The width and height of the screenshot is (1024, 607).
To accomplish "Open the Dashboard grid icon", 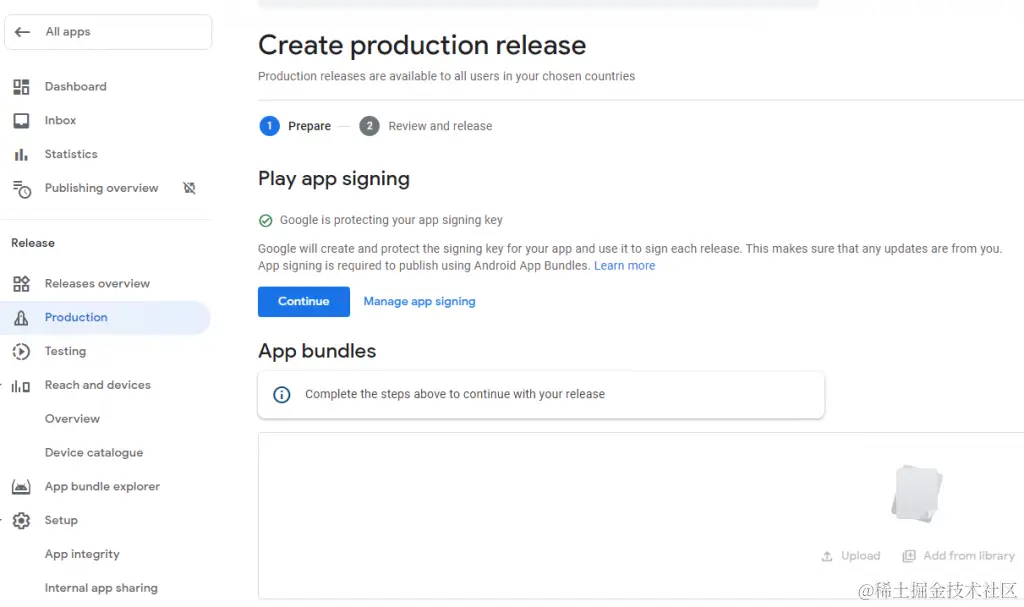I will click(x=21, y=87).
